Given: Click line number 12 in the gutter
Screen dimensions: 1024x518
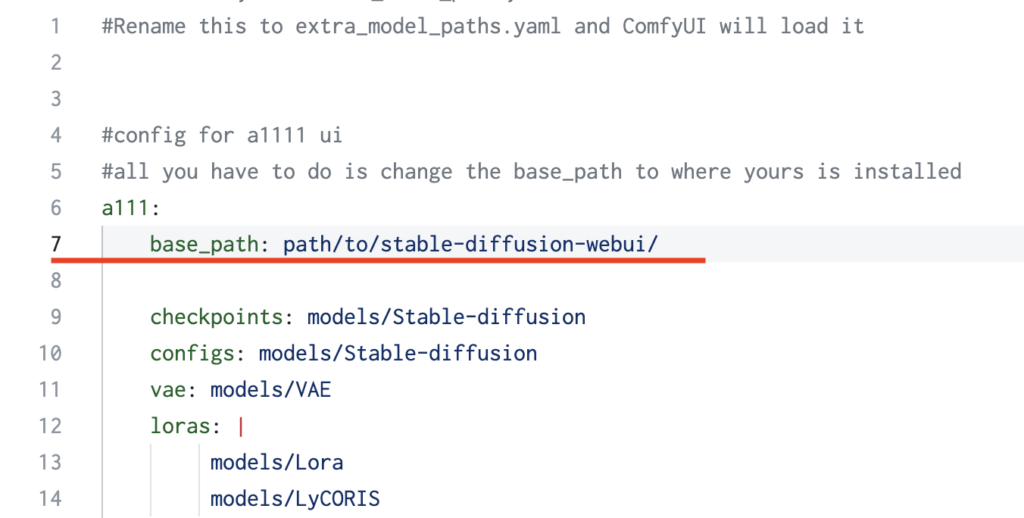Looking at the screenshot, I should (x=50, y=426).
